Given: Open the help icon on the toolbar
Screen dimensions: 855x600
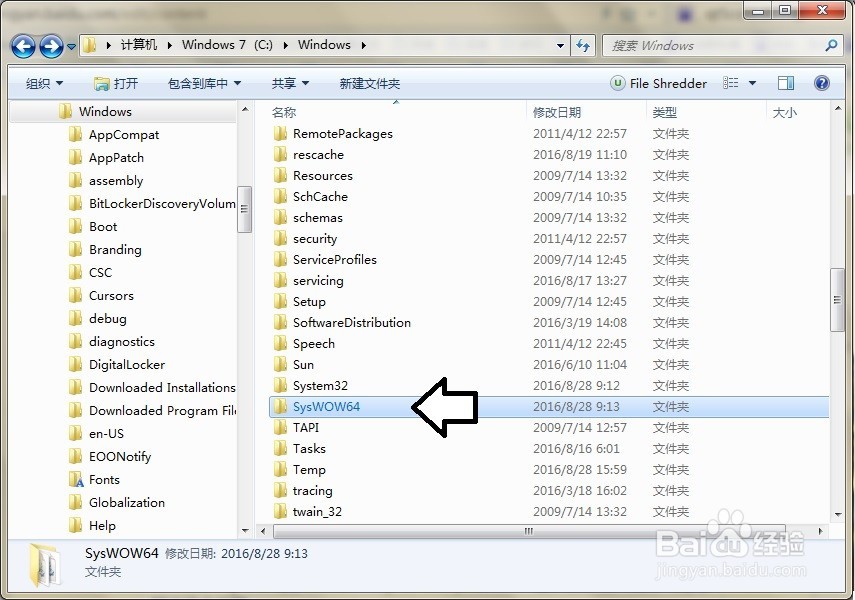Looking at the screenshot, I should [x=821, y=83].
